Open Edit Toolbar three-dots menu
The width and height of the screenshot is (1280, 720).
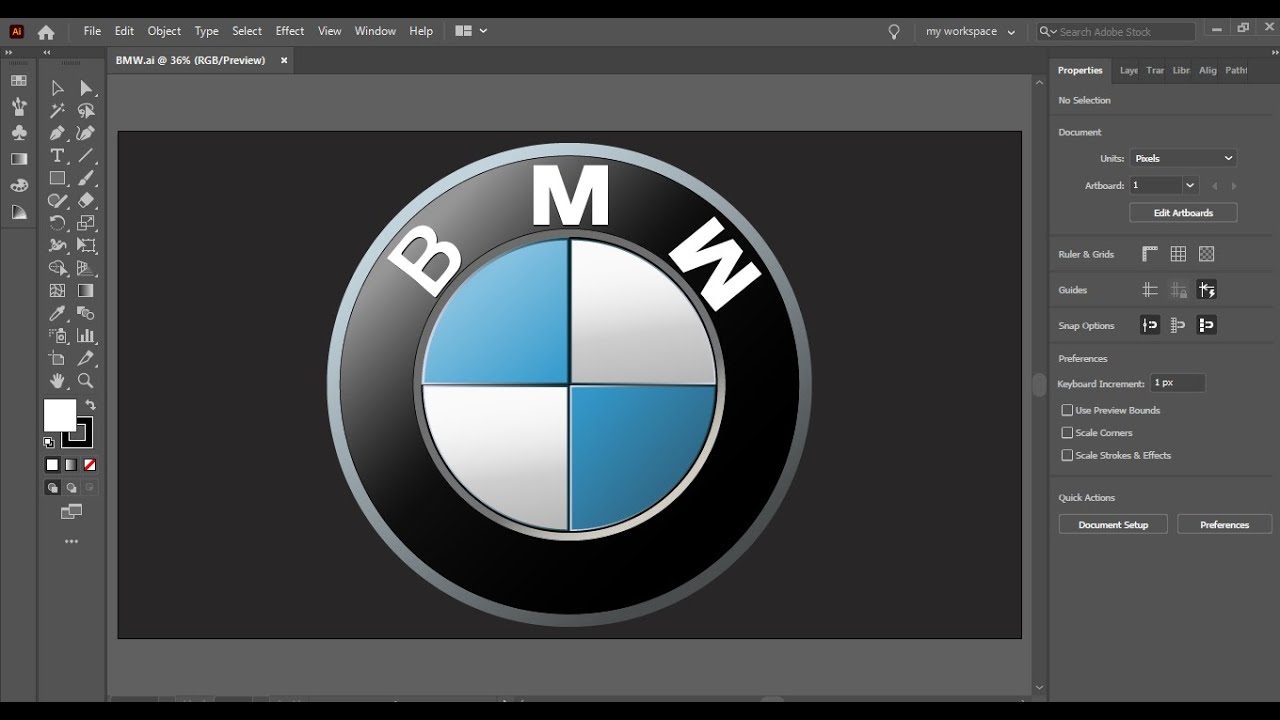click(71, 541)
